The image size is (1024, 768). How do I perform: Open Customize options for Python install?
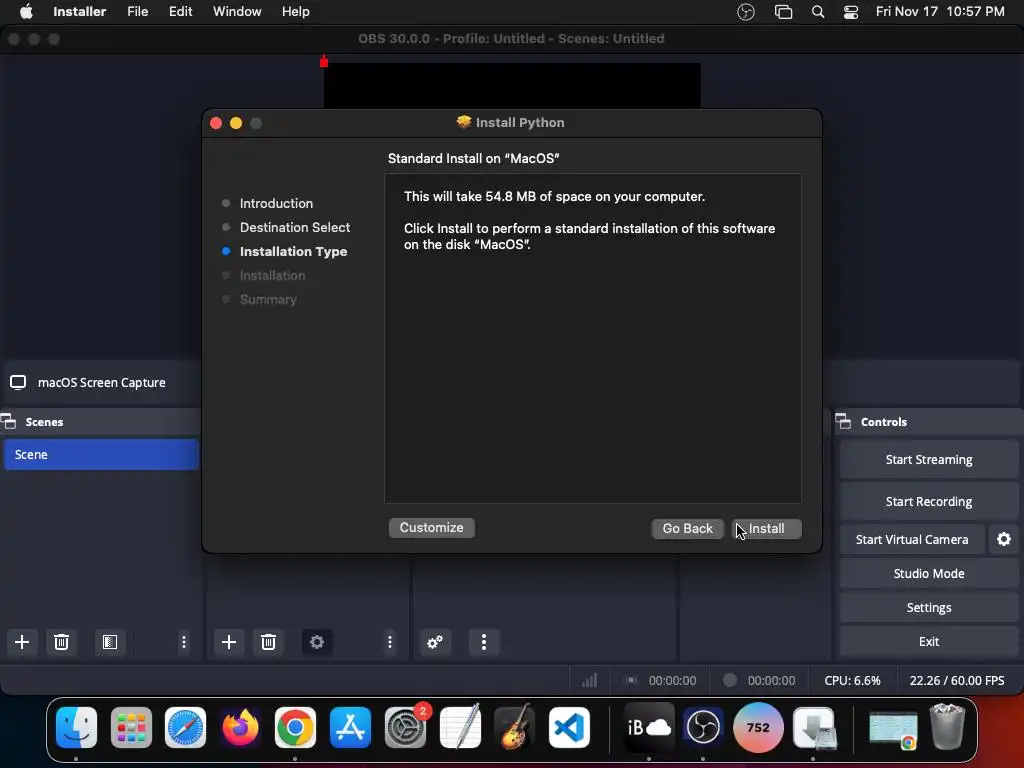(432, 528)
